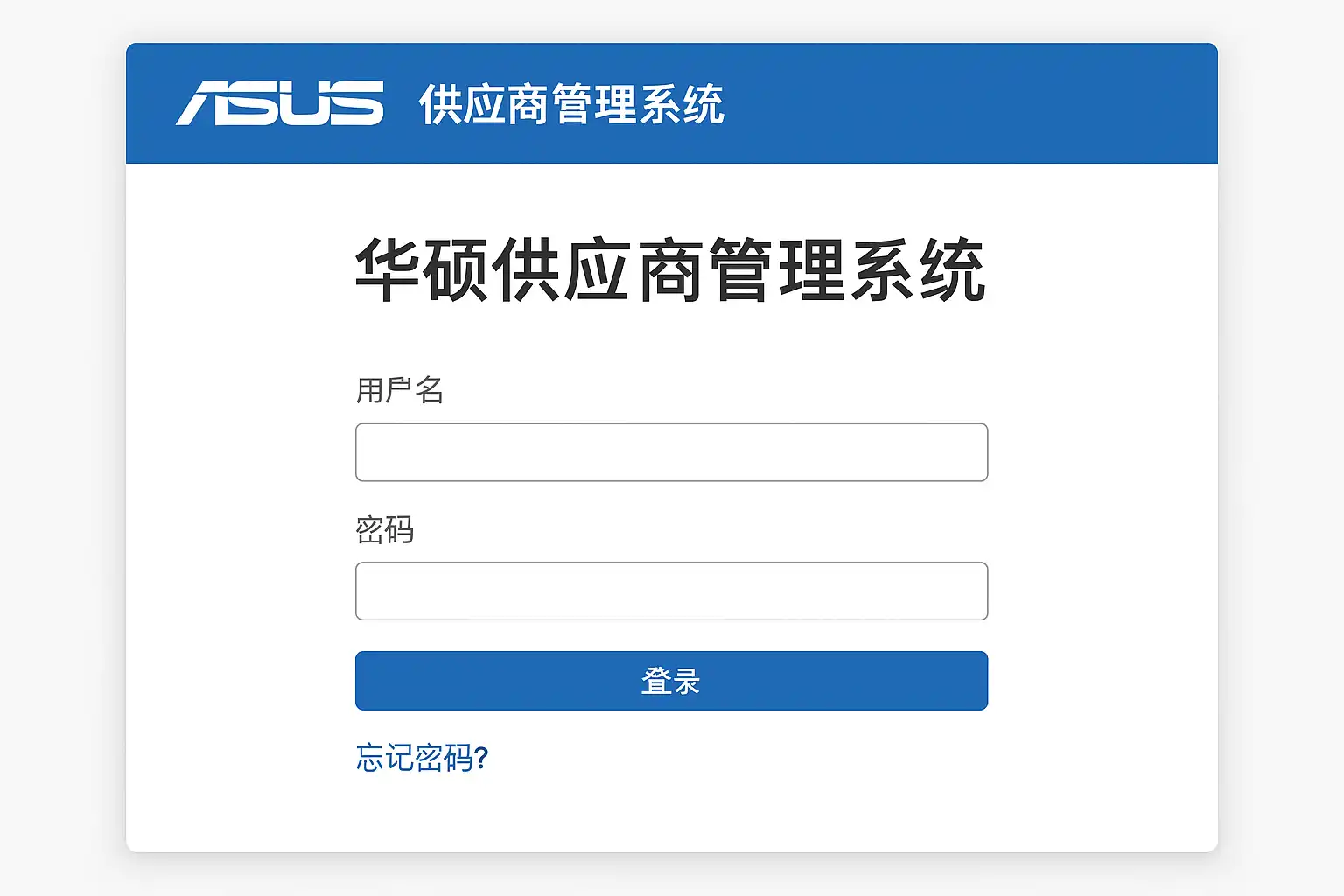Open the 忘记密码? link
This screenshot has width=1344, height=896.
tap(422, 758)
